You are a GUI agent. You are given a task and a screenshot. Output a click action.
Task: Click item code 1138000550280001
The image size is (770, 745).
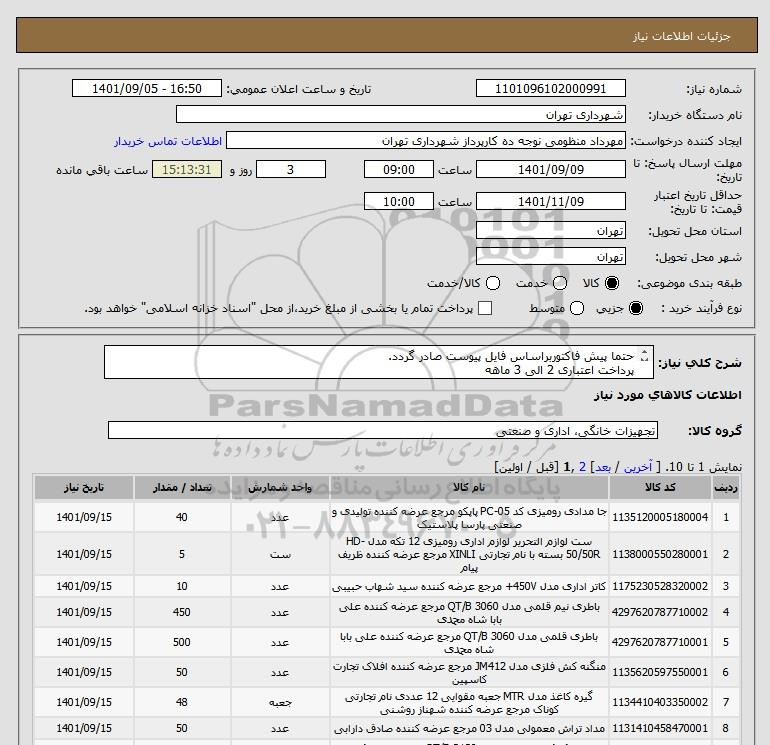tap(660, 554)
